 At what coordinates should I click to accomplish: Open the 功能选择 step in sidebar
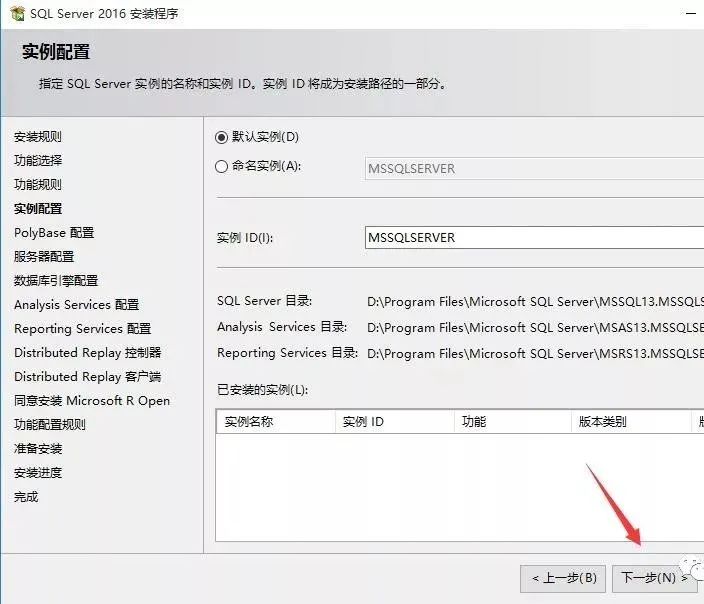38,160
